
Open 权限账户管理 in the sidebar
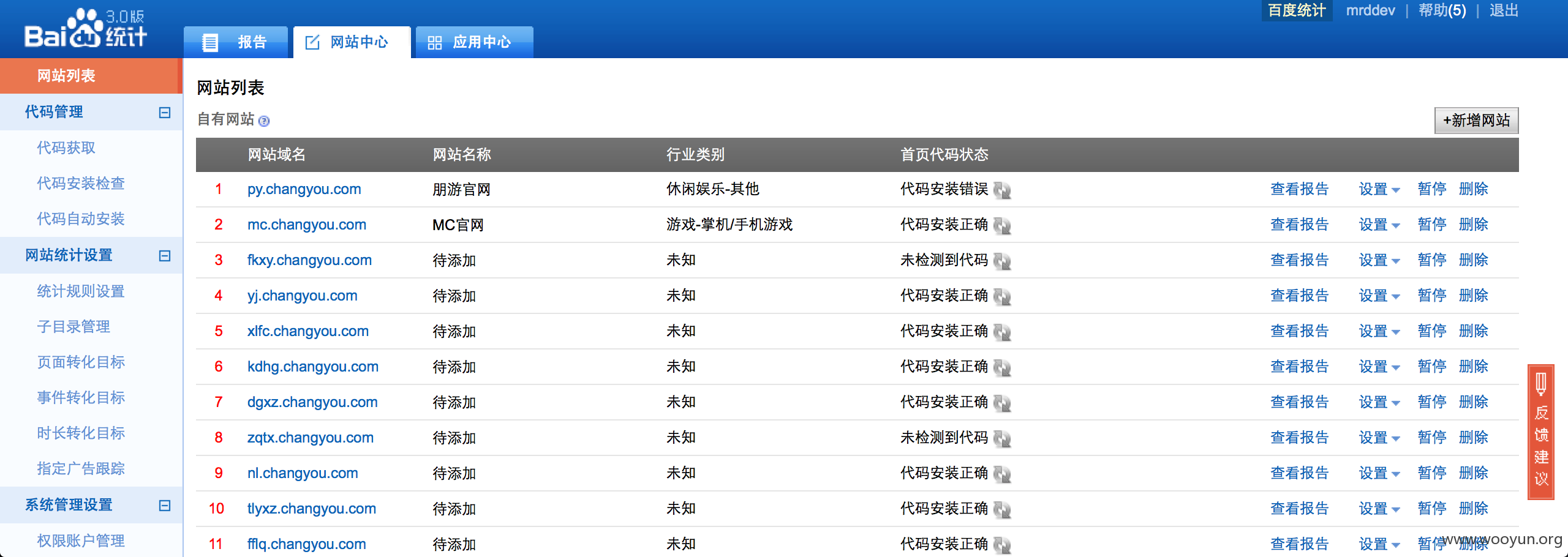tap(81, 541)
